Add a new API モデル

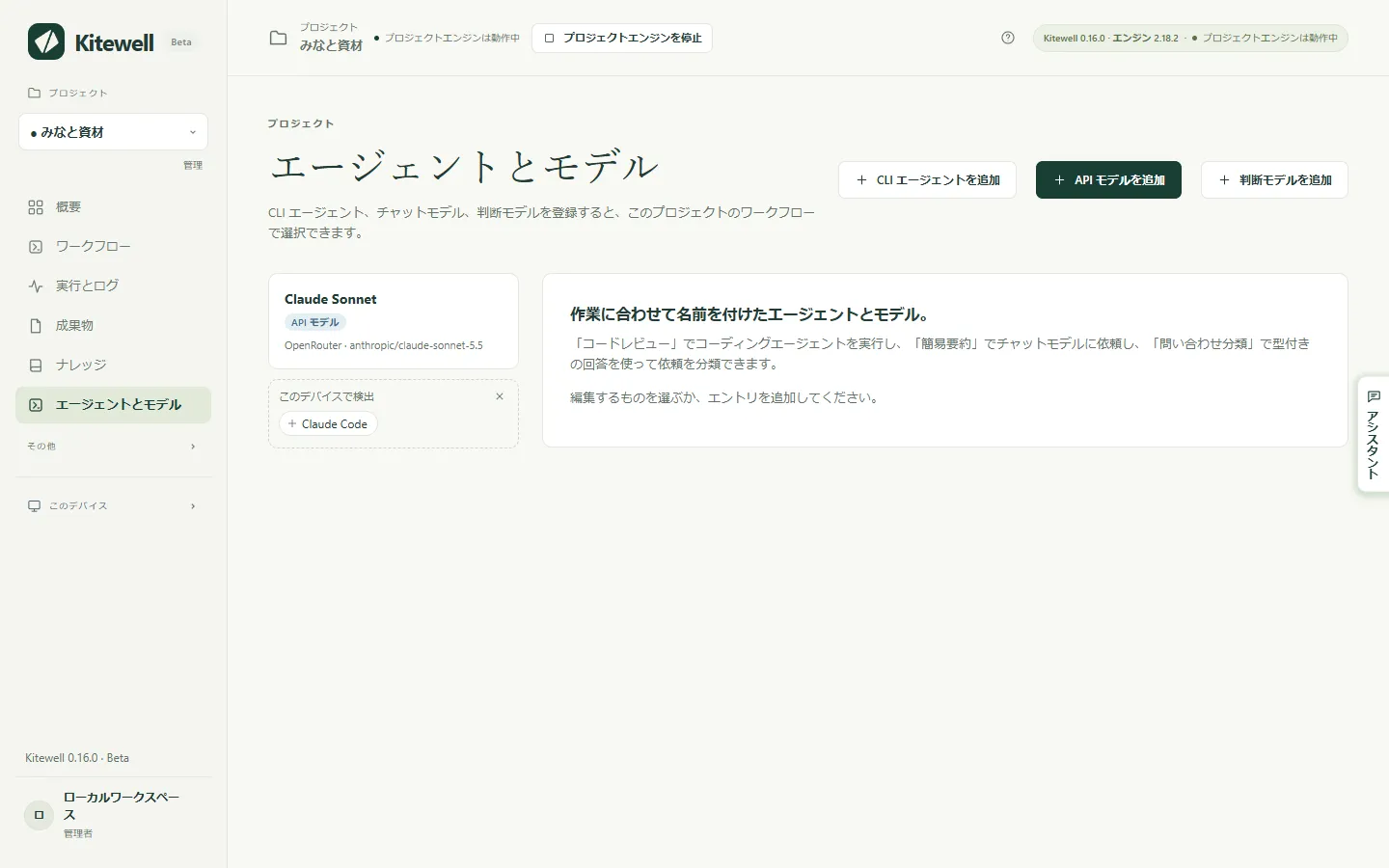pyautogui.click(x=1108, y=180)
